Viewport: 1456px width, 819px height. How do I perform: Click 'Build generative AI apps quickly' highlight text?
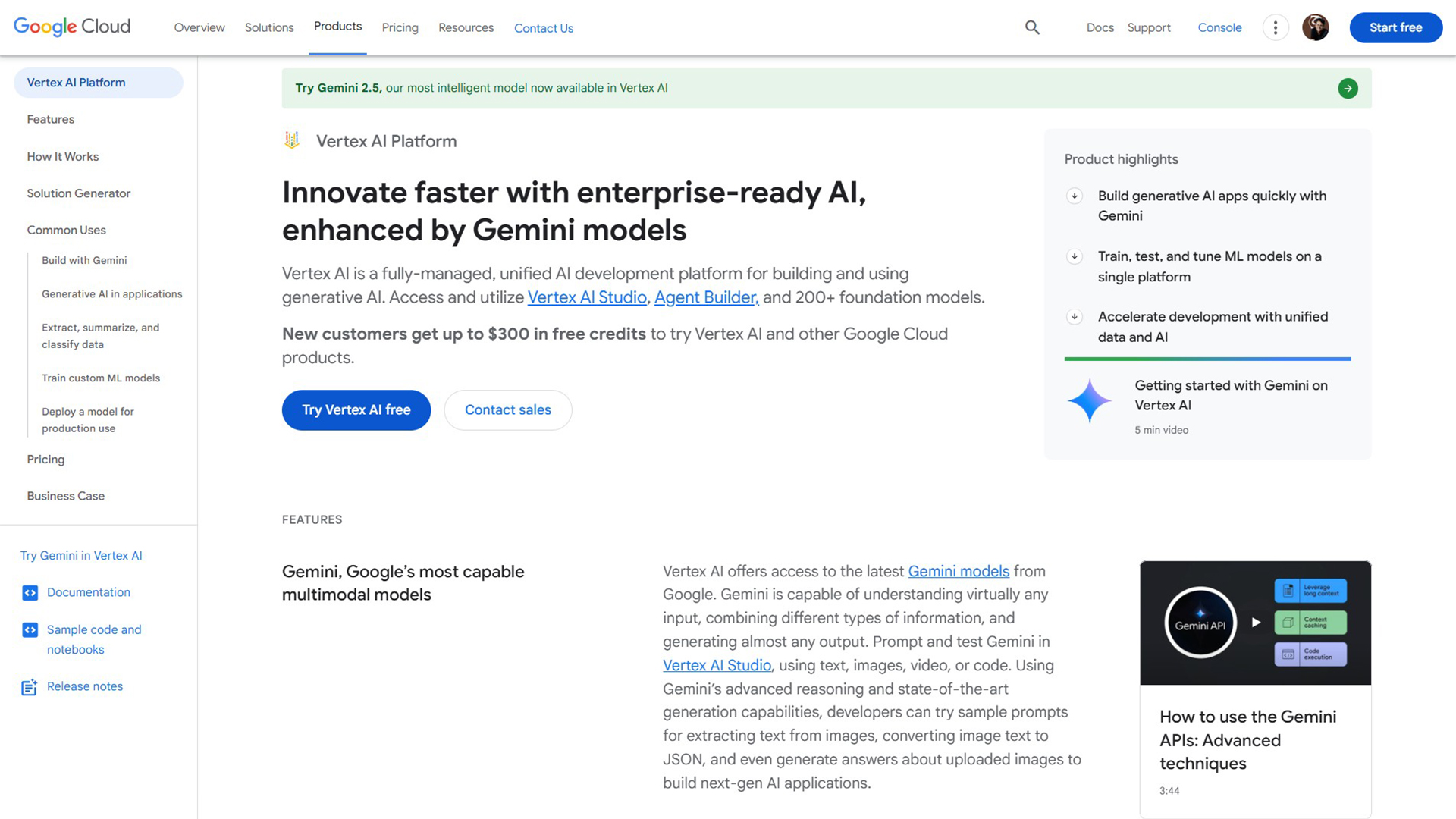[x=1212, y=206]
